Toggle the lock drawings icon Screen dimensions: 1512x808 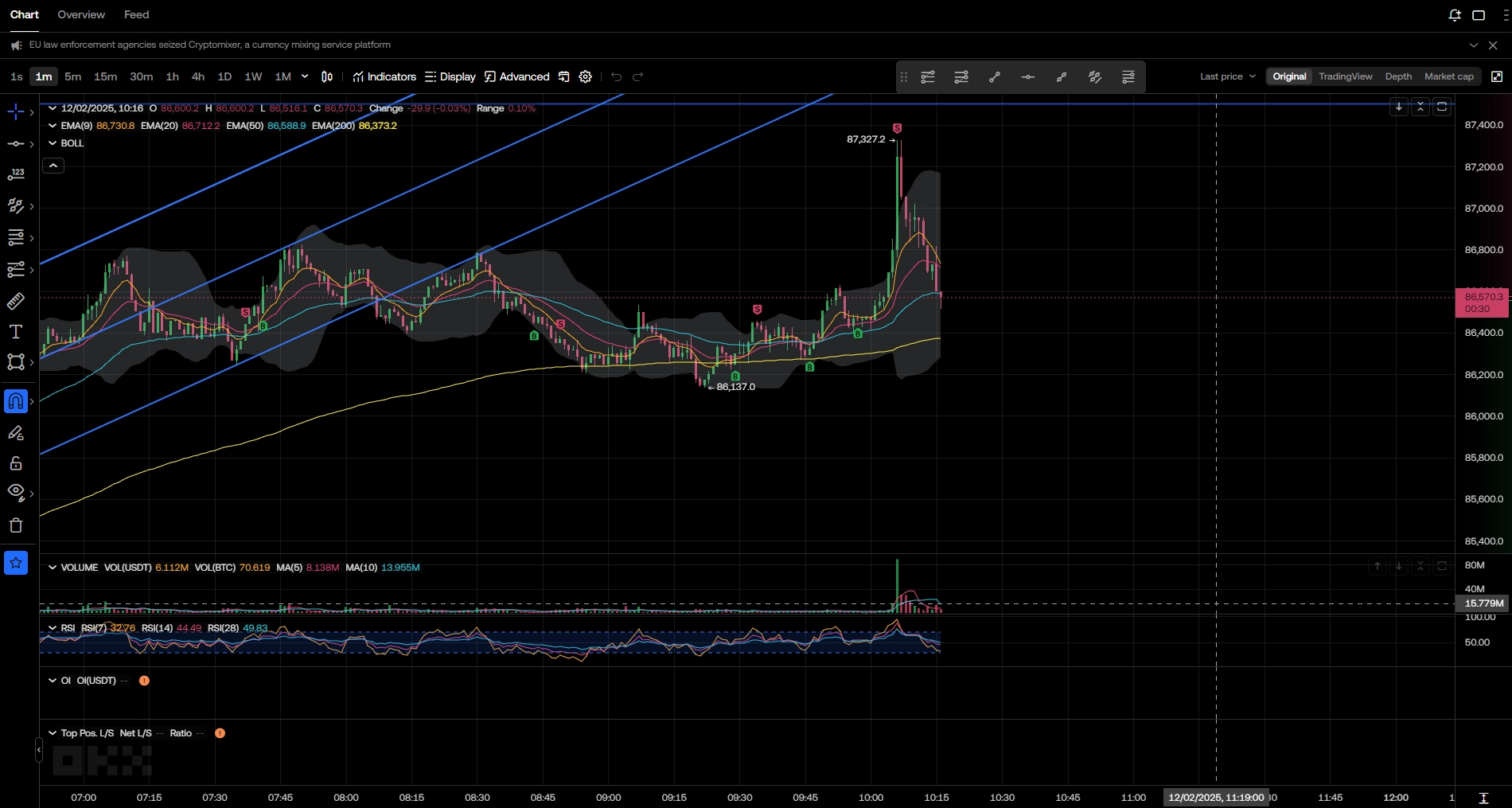click(x=16, y=463)
